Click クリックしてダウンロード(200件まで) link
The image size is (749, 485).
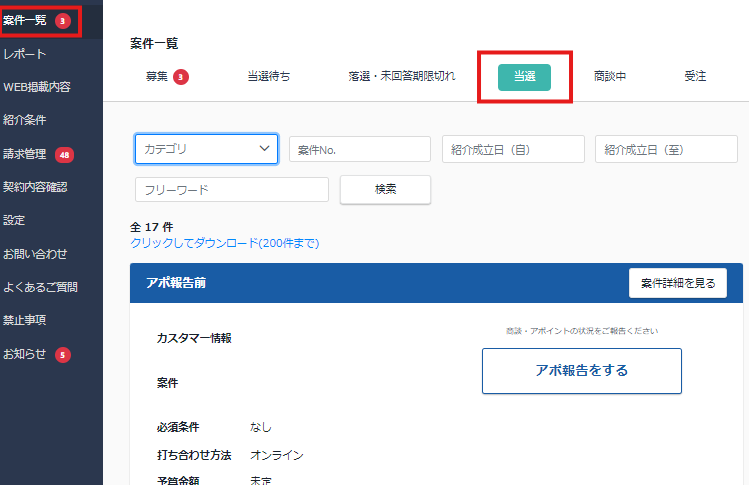(x=225, y=243)
